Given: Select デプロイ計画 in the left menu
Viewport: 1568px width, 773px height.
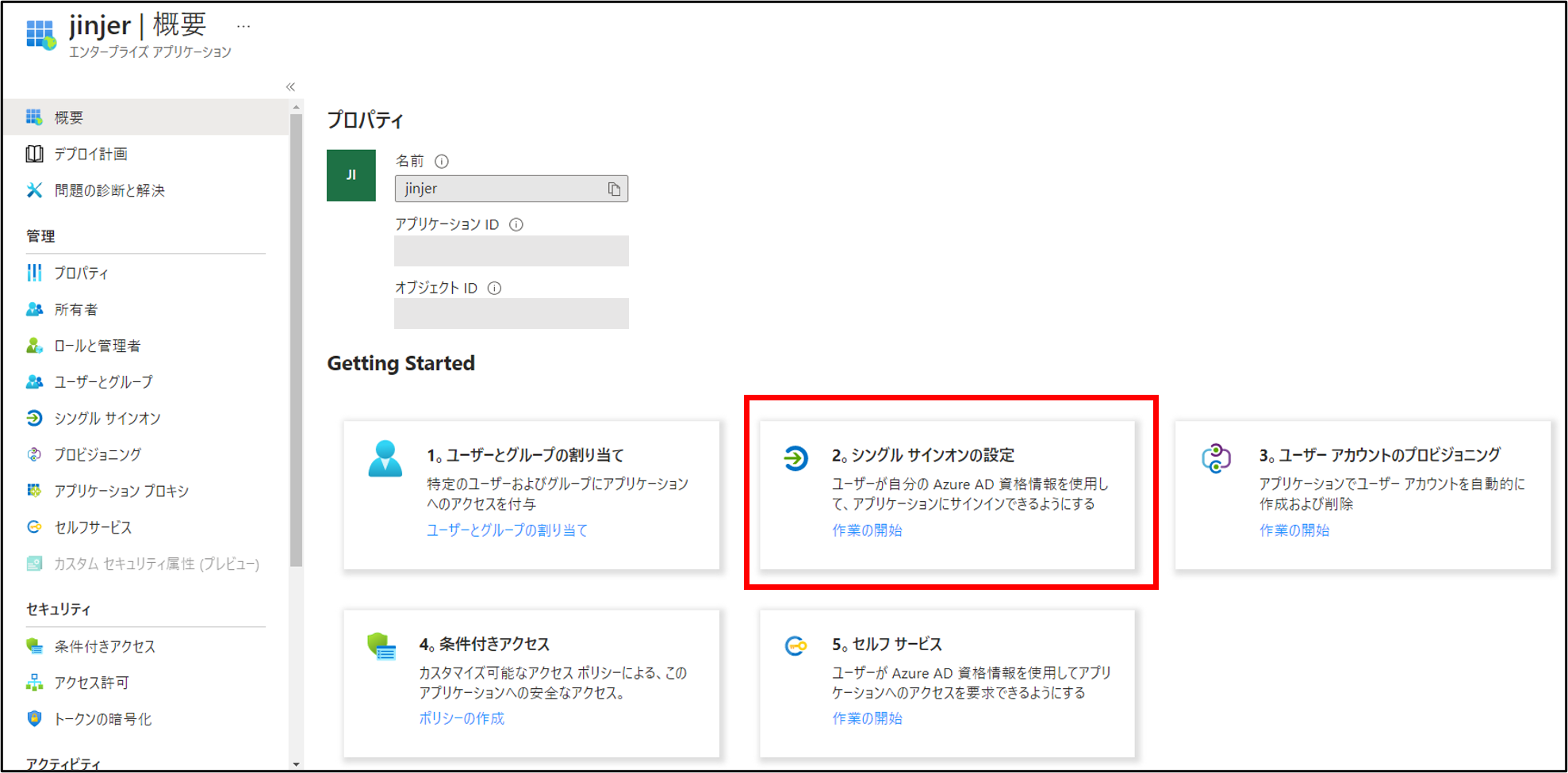Looking at the screenshot, I should [90, 154].
